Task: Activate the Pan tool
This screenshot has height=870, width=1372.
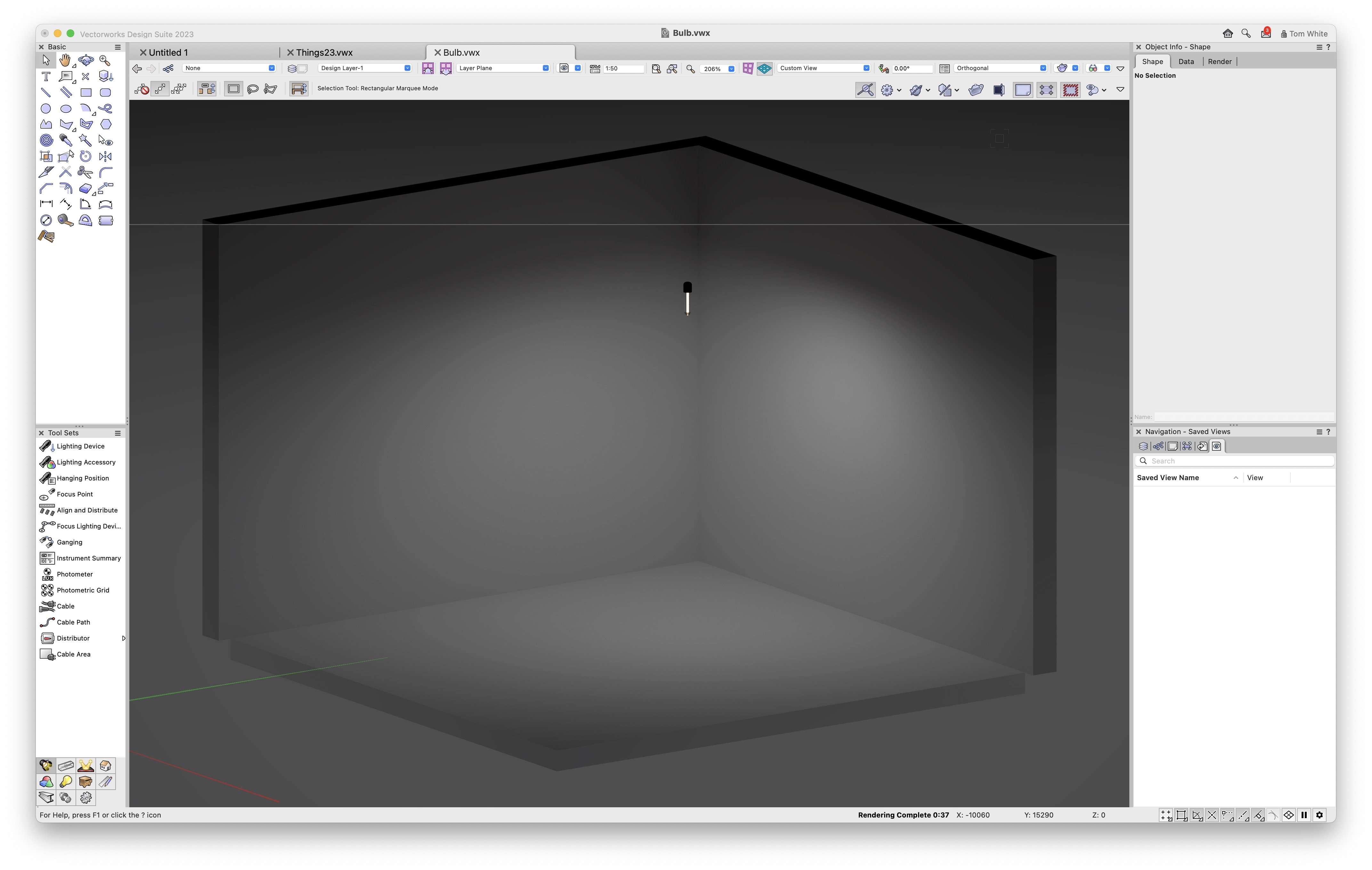Action: tap(66, 59)
